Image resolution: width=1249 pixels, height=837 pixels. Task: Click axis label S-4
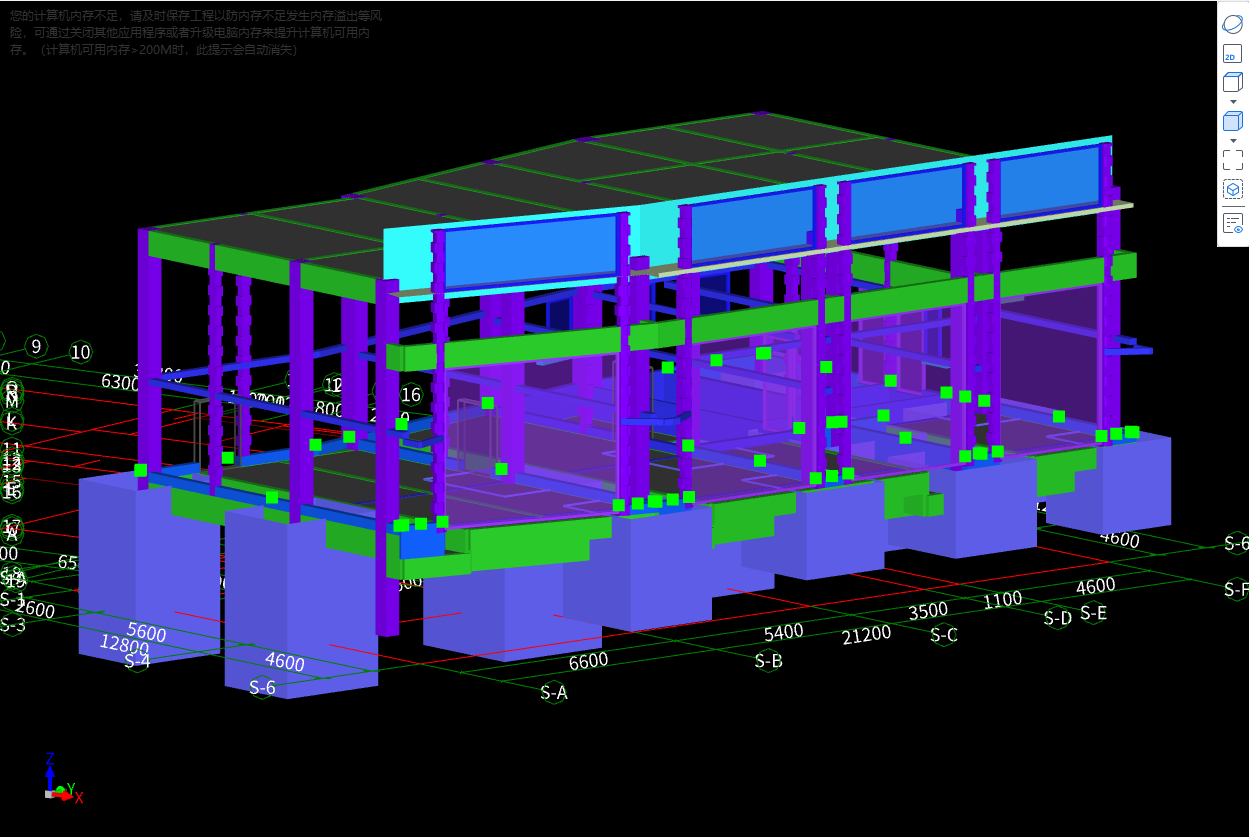pyautogui.click(x=137, y=660)
